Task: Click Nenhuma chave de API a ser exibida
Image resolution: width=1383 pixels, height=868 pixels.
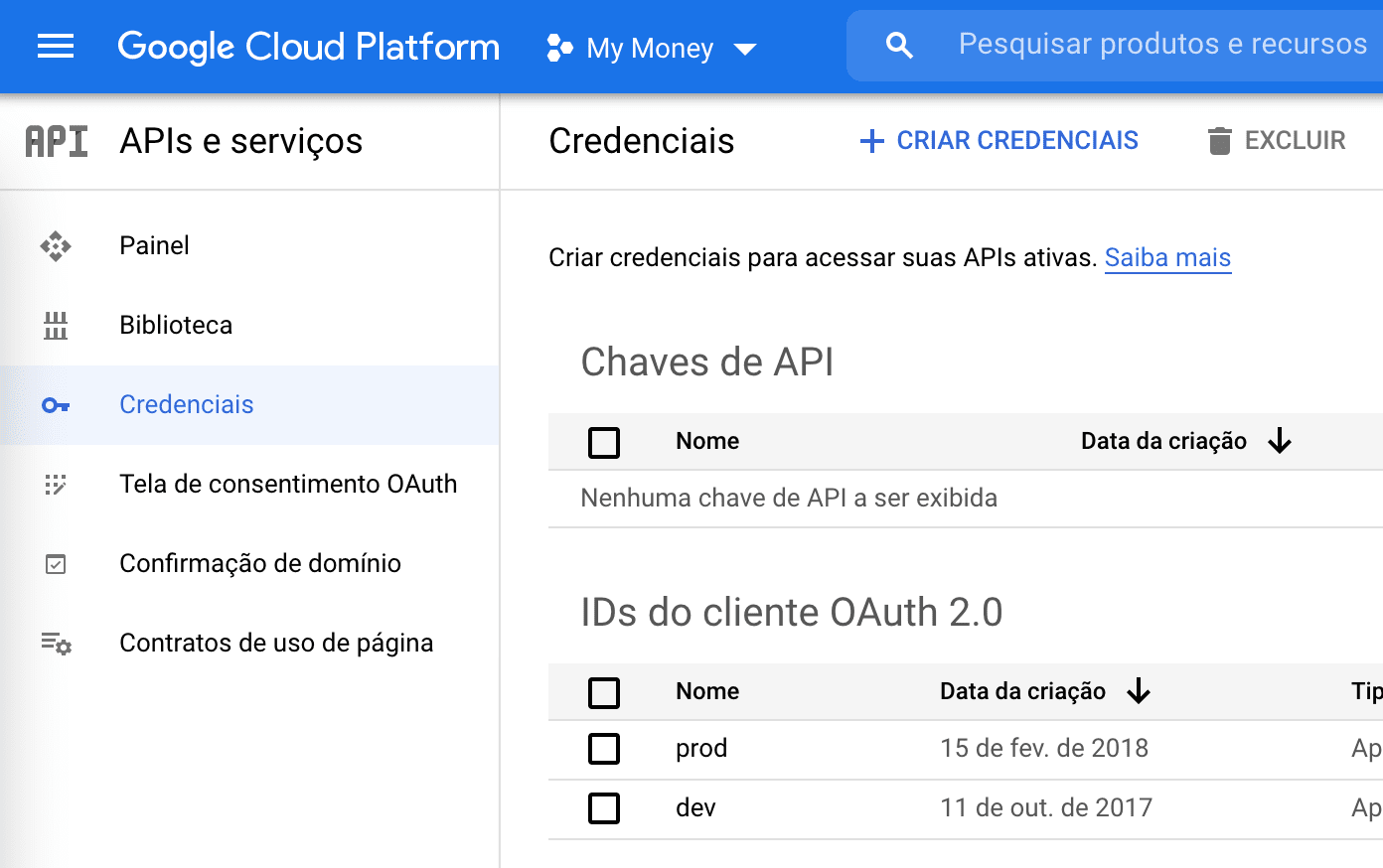Action: coord(789,498)
